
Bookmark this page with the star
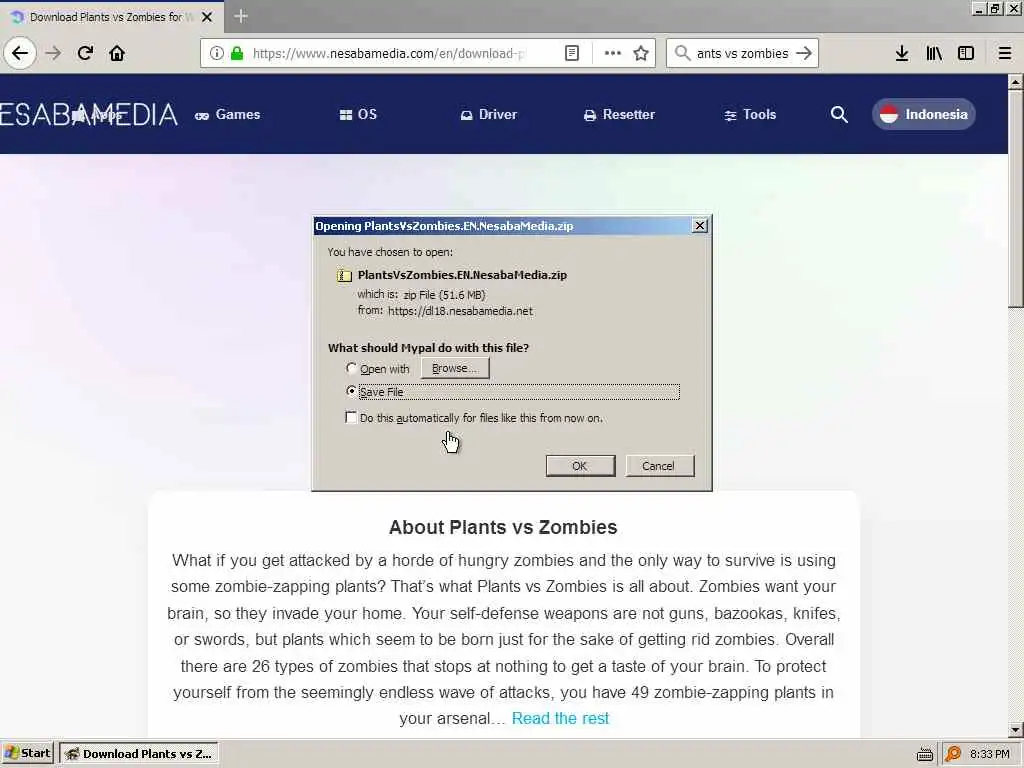[x=641, y=53]
